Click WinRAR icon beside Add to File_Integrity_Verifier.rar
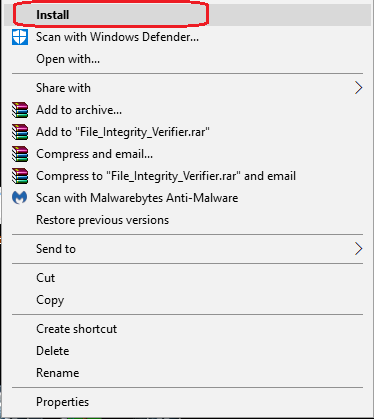This screenshot has width=374, height=419. point(20,132)
